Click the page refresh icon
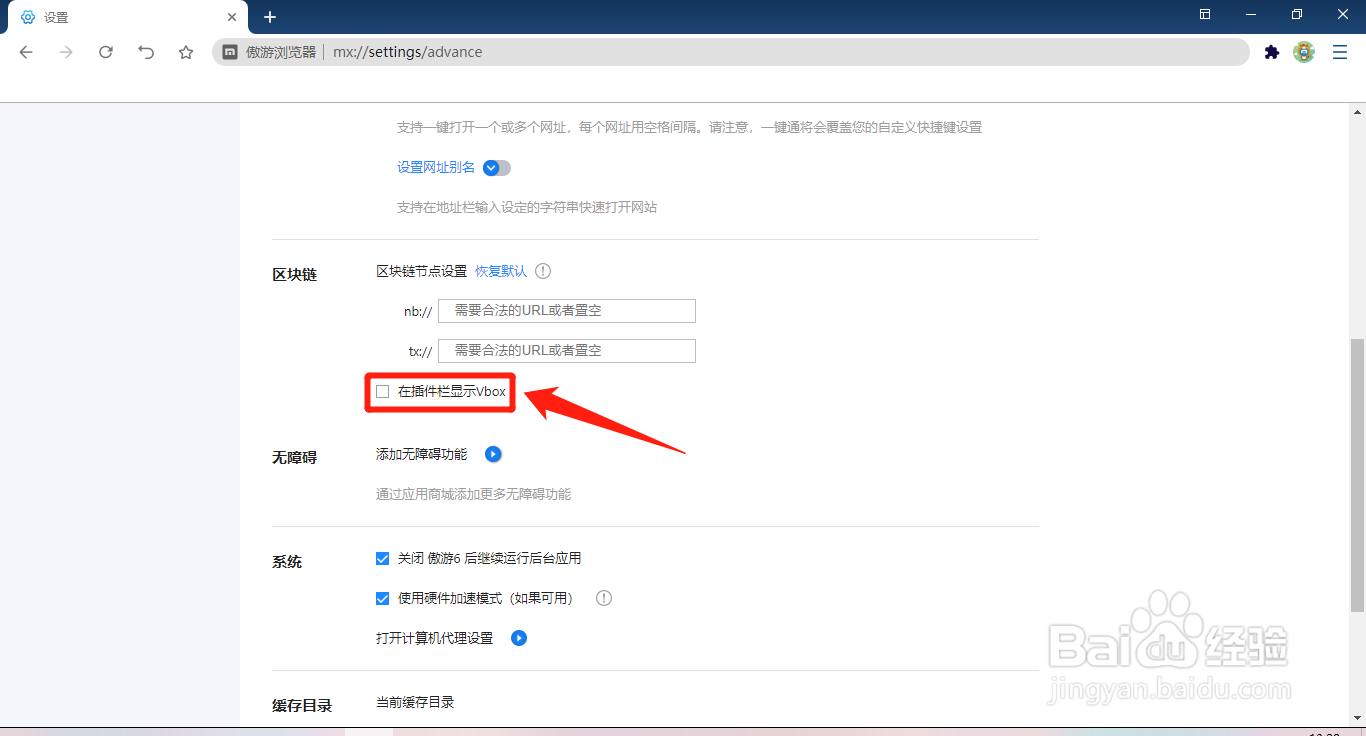The image size is (1366, 736). click(106, 52)
